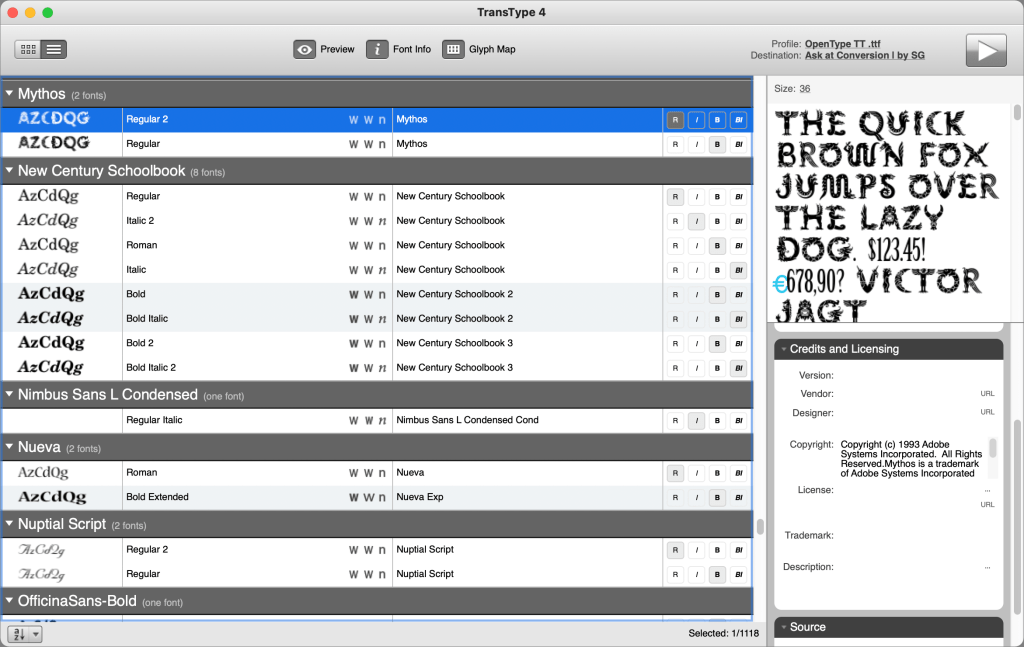Click the font sample preview text area
This screenshot has height=647, width=1024.
tap(889, 213)
